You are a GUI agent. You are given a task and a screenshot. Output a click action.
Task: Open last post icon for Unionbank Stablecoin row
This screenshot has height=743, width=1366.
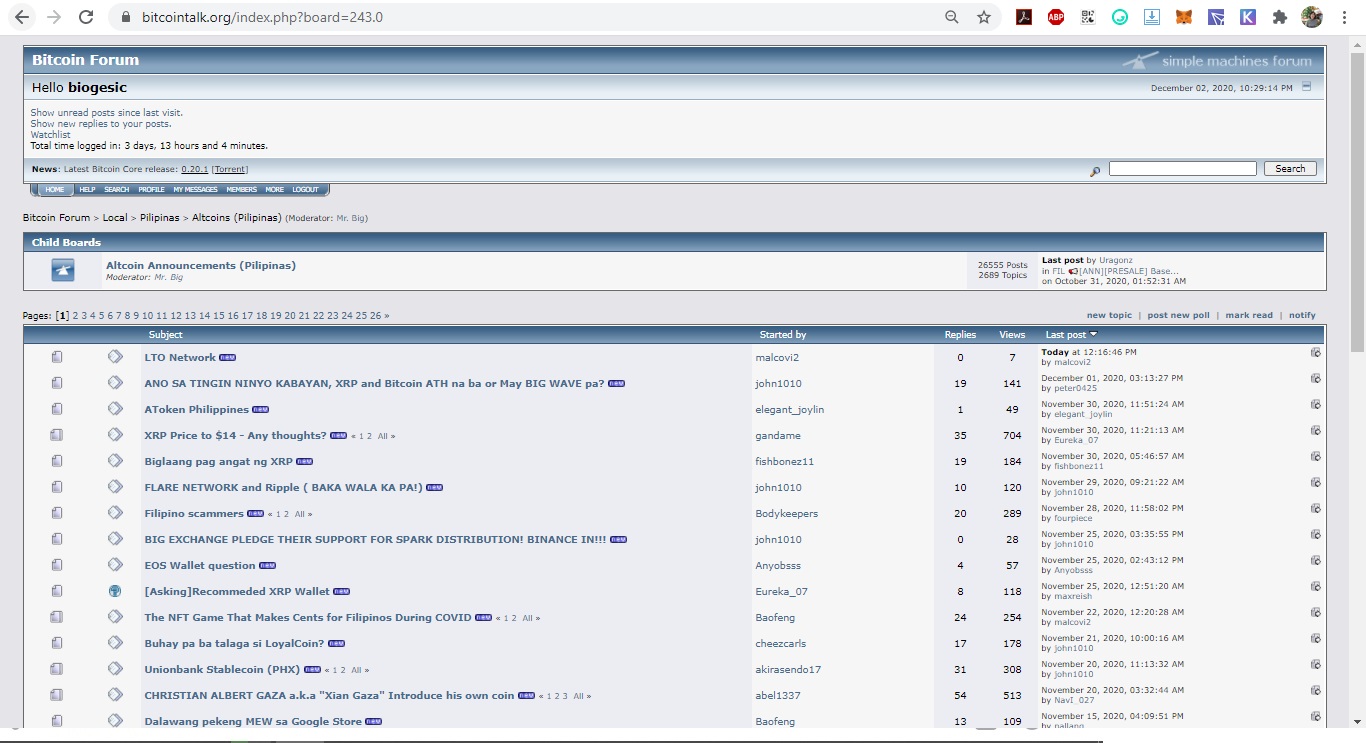(1315, 664)
